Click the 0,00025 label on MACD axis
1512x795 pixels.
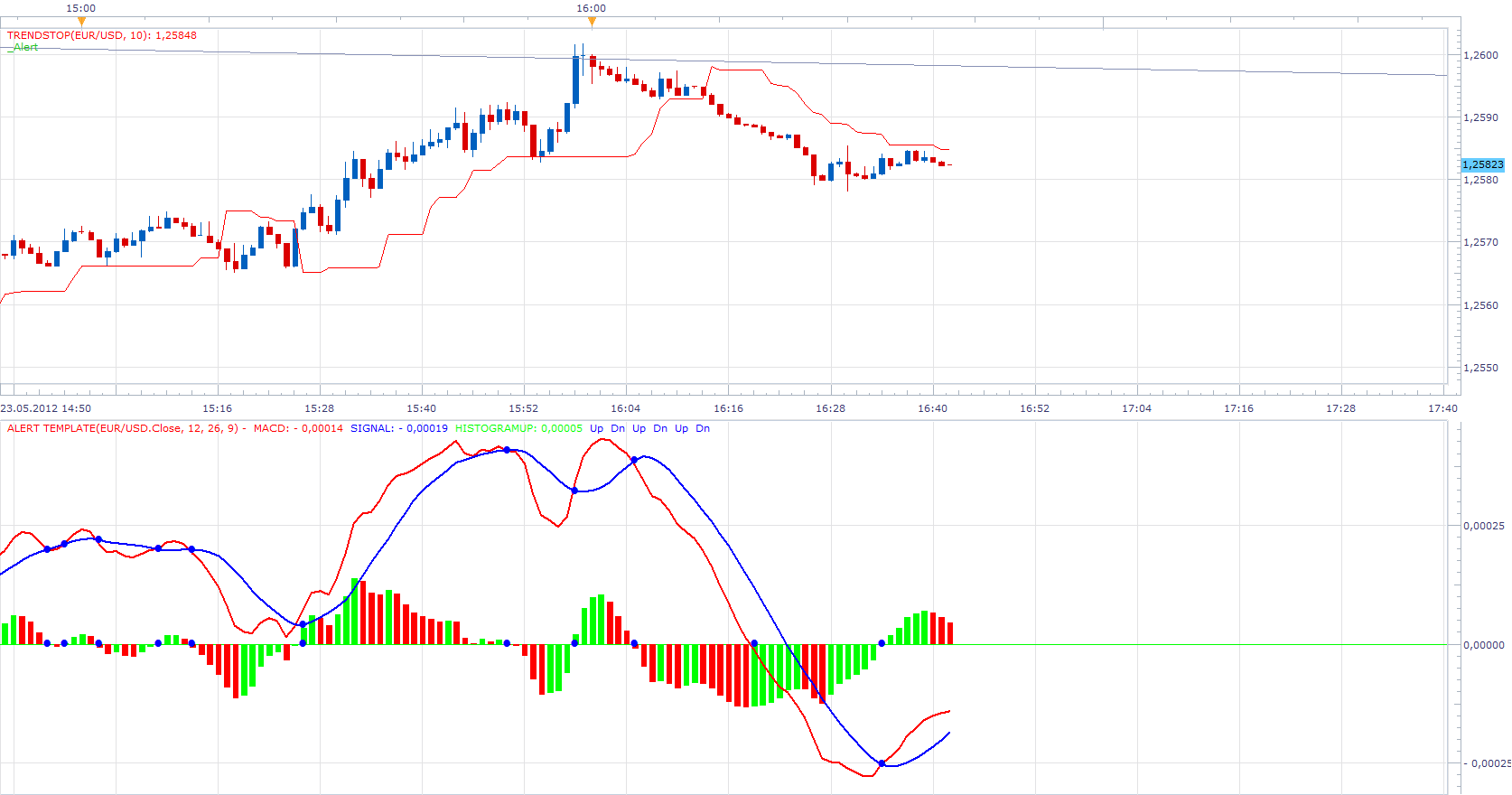(1484, 526)
